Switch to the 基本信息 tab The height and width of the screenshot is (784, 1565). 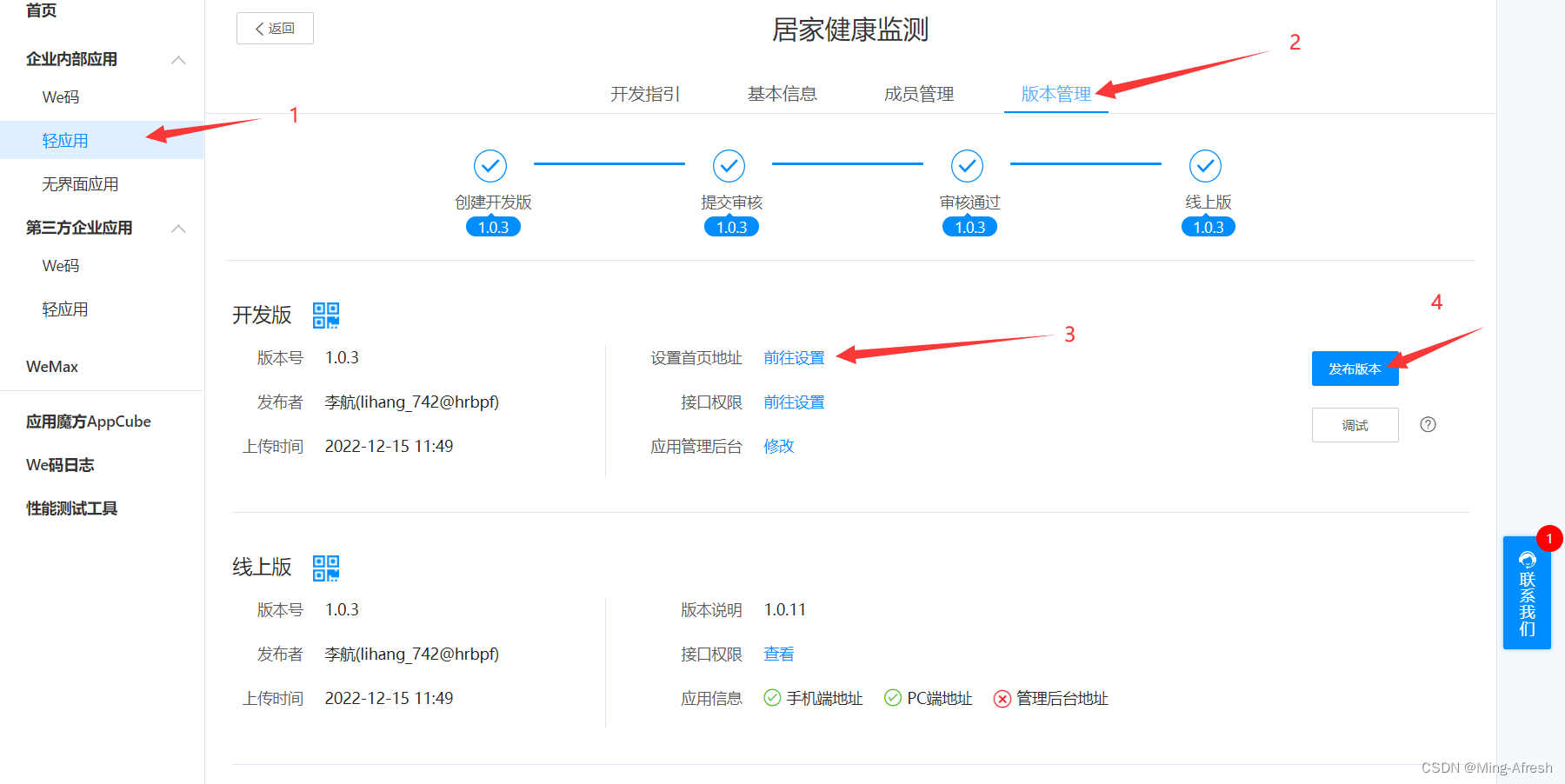782,94
